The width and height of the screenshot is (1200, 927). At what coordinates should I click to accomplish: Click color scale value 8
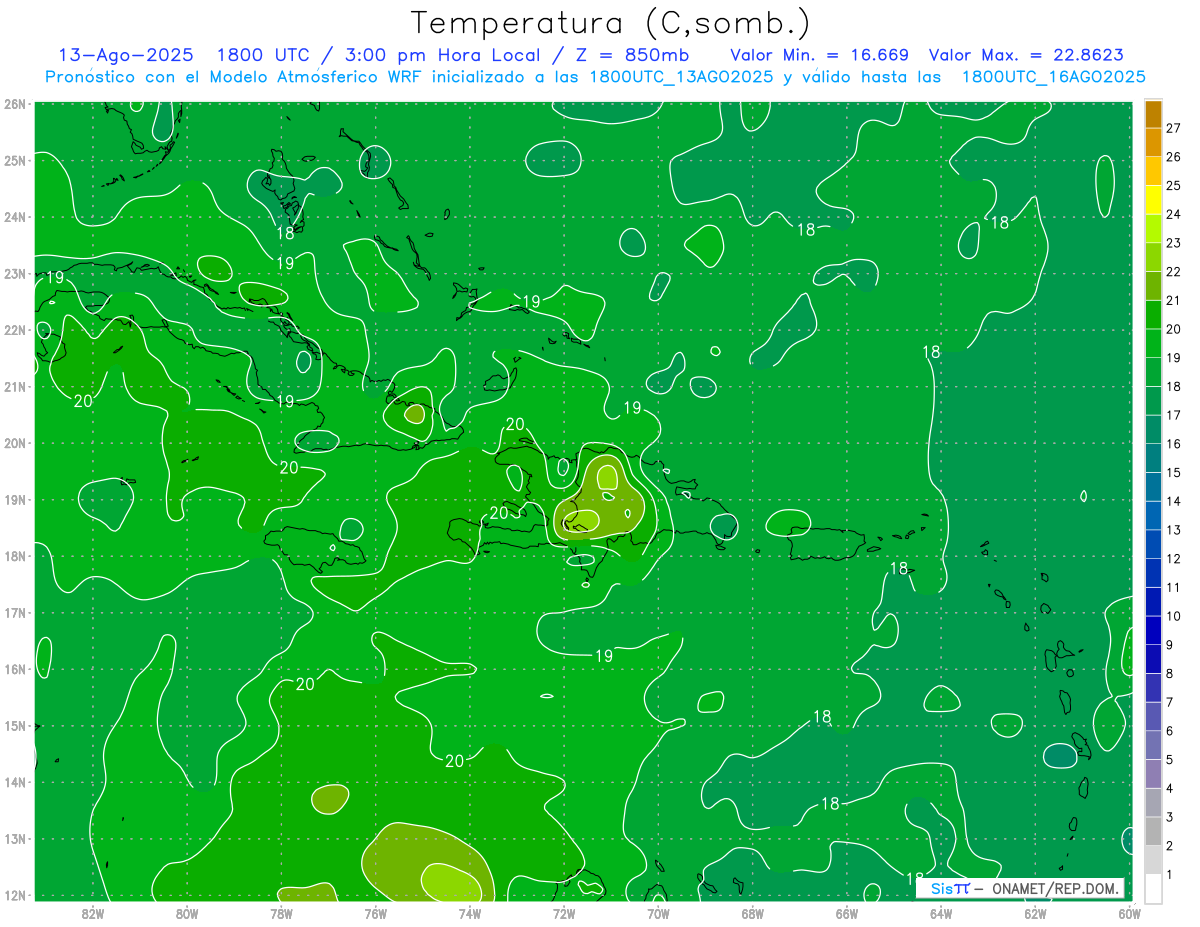(x=1170, y=674)
